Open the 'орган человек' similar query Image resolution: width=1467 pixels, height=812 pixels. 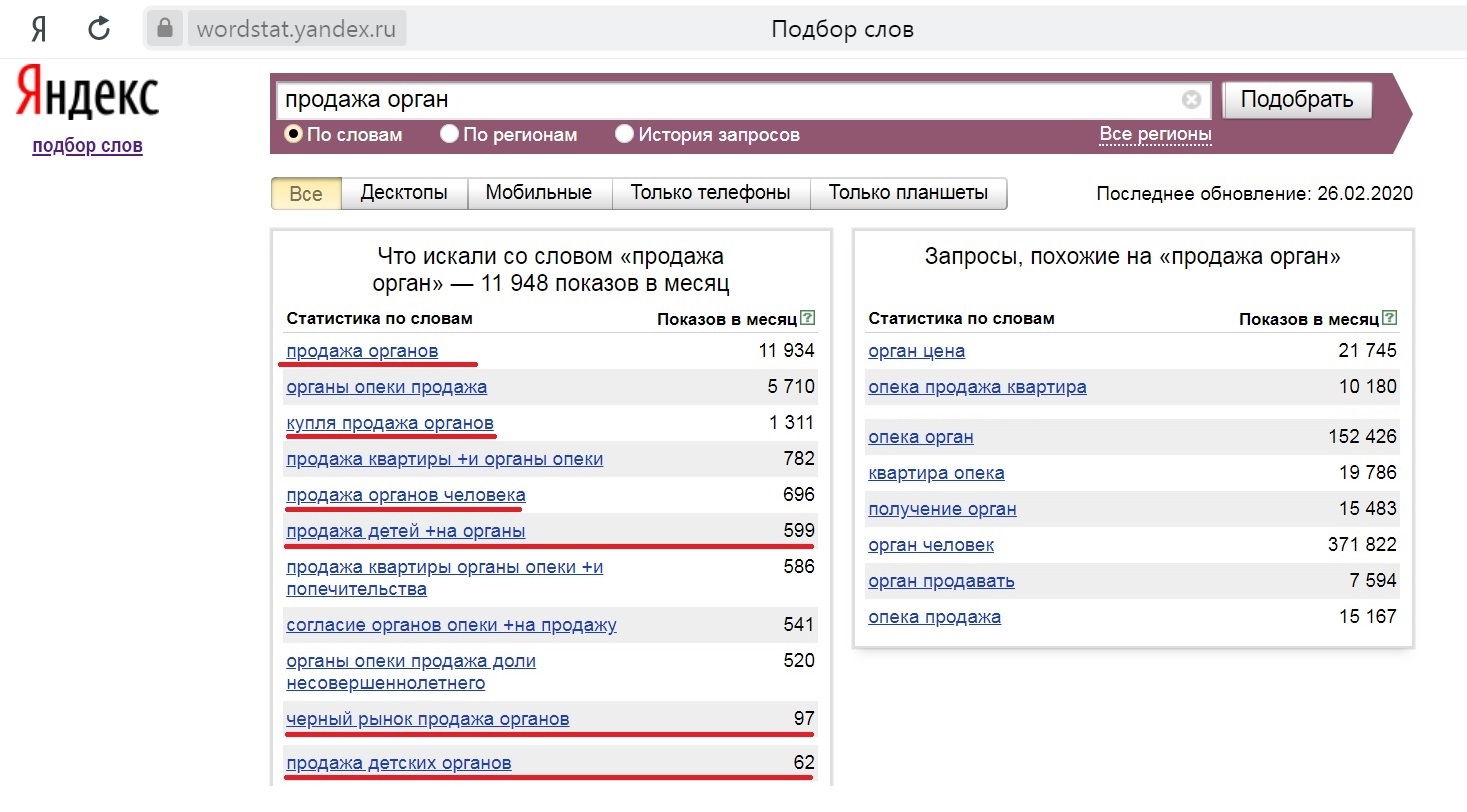pos(931,545)
